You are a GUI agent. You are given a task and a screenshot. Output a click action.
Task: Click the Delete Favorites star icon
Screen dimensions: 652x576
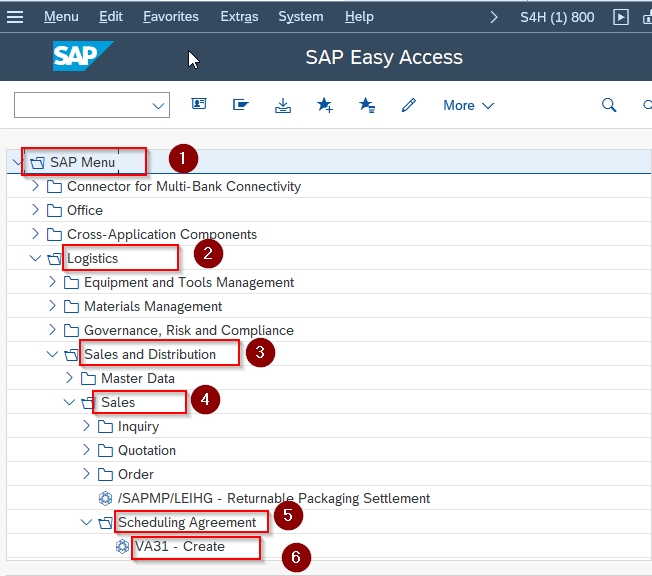(367, 105)
